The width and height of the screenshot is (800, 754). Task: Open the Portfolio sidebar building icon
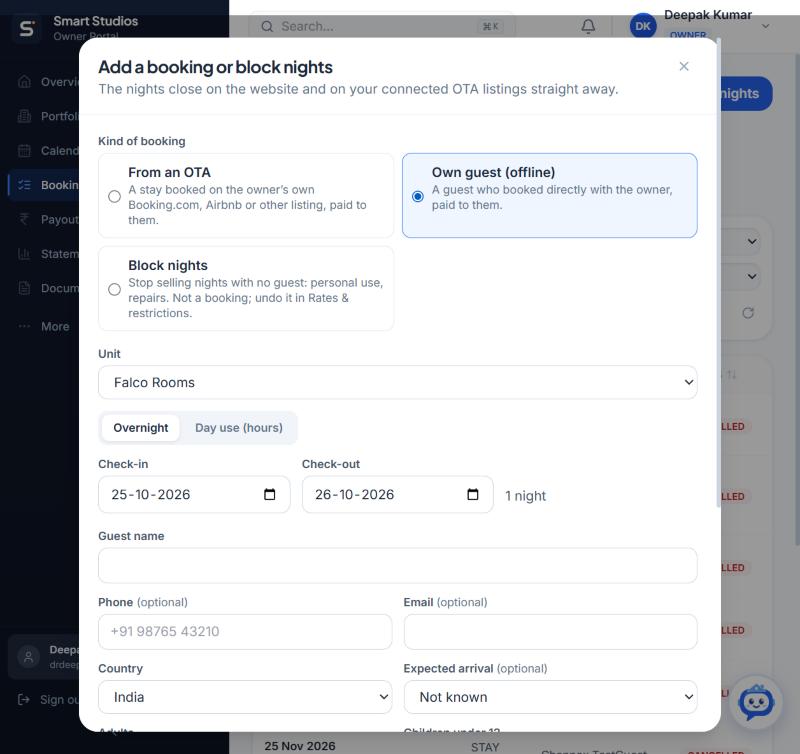point(24,116)
